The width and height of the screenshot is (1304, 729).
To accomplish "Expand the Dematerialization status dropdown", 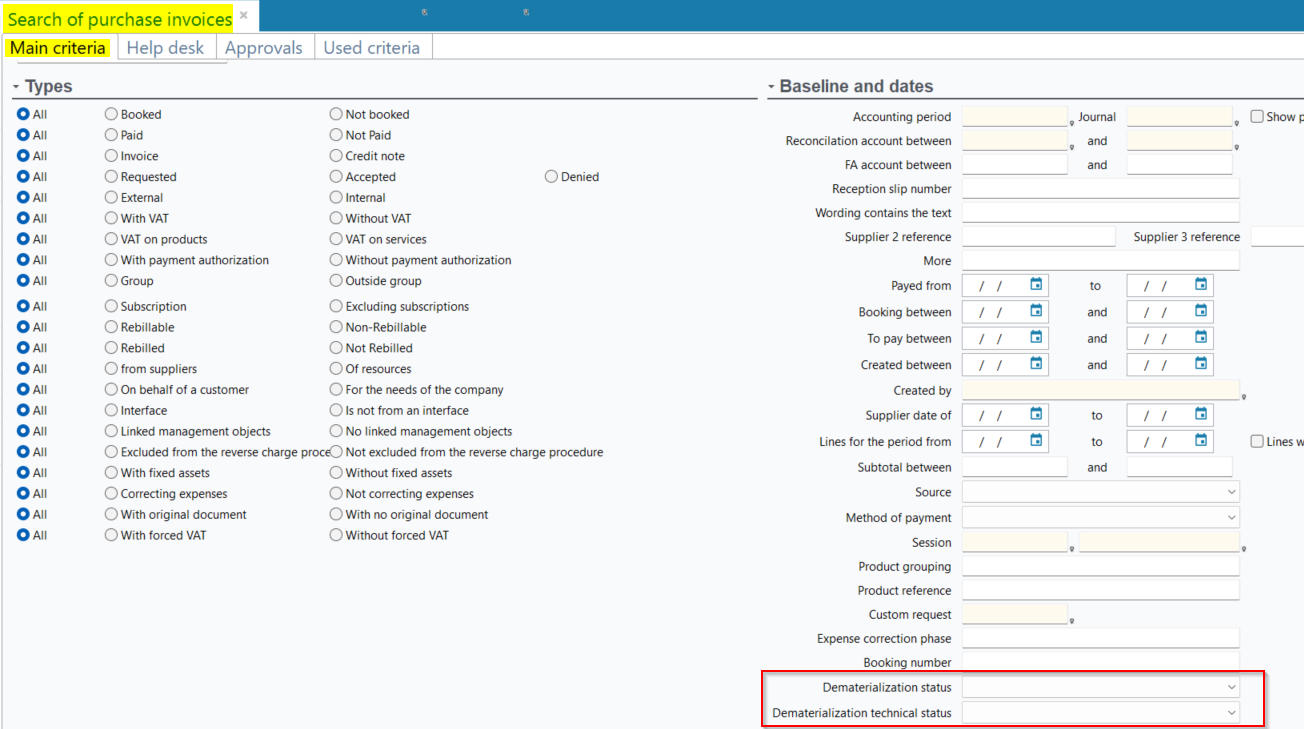I will [x=1231, y=688].
